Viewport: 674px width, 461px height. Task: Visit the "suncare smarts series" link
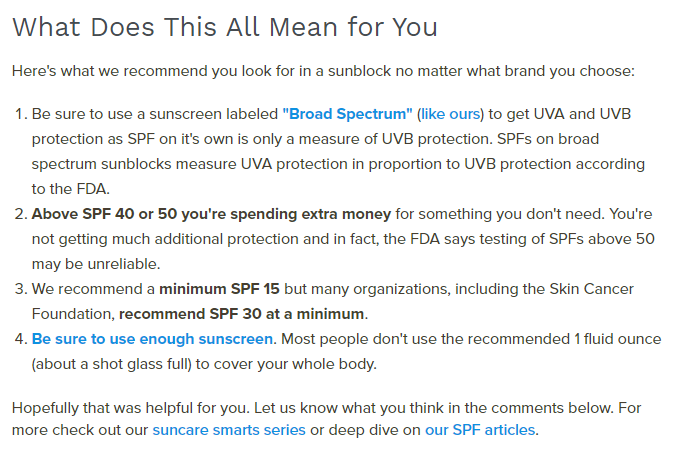point(229,430)
